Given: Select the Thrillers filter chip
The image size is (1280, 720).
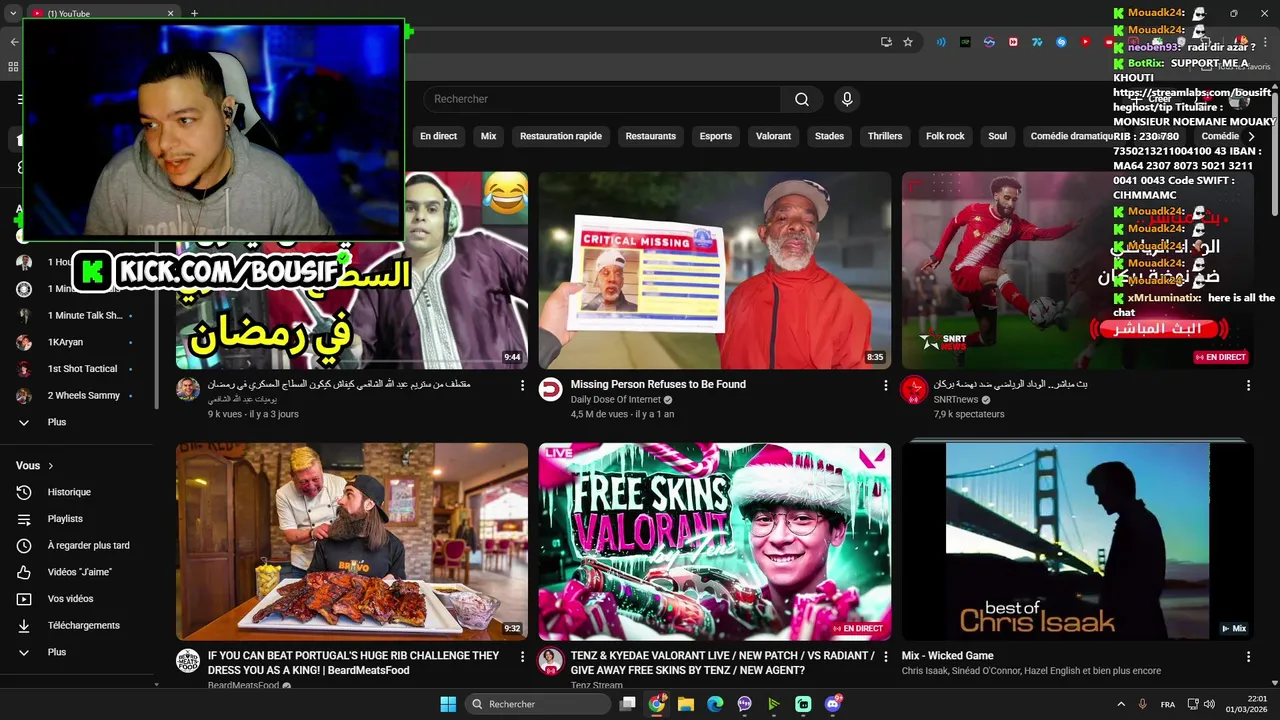Looking at the screenshot, I should [885, 136].
